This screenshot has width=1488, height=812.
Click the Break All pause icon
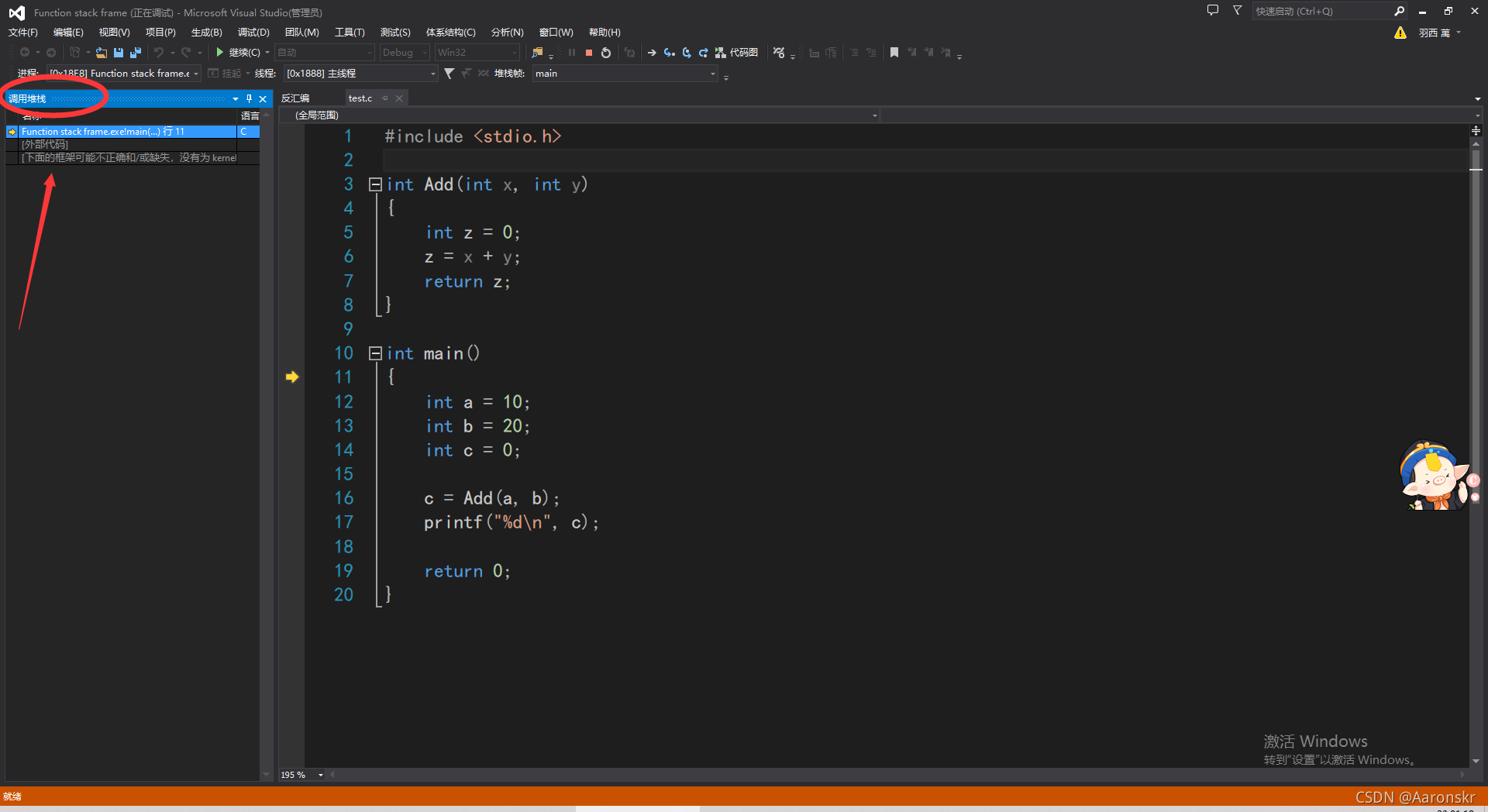(x=572, y=53)
